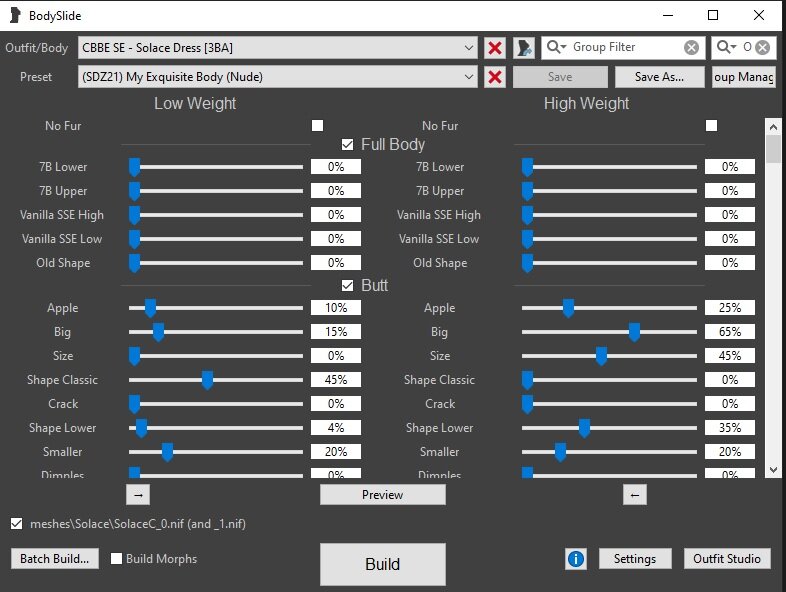Click High Weight Vanilla SSE High slider thumb
The width and height of the screenshot is (786, 592).
[527, 216]
